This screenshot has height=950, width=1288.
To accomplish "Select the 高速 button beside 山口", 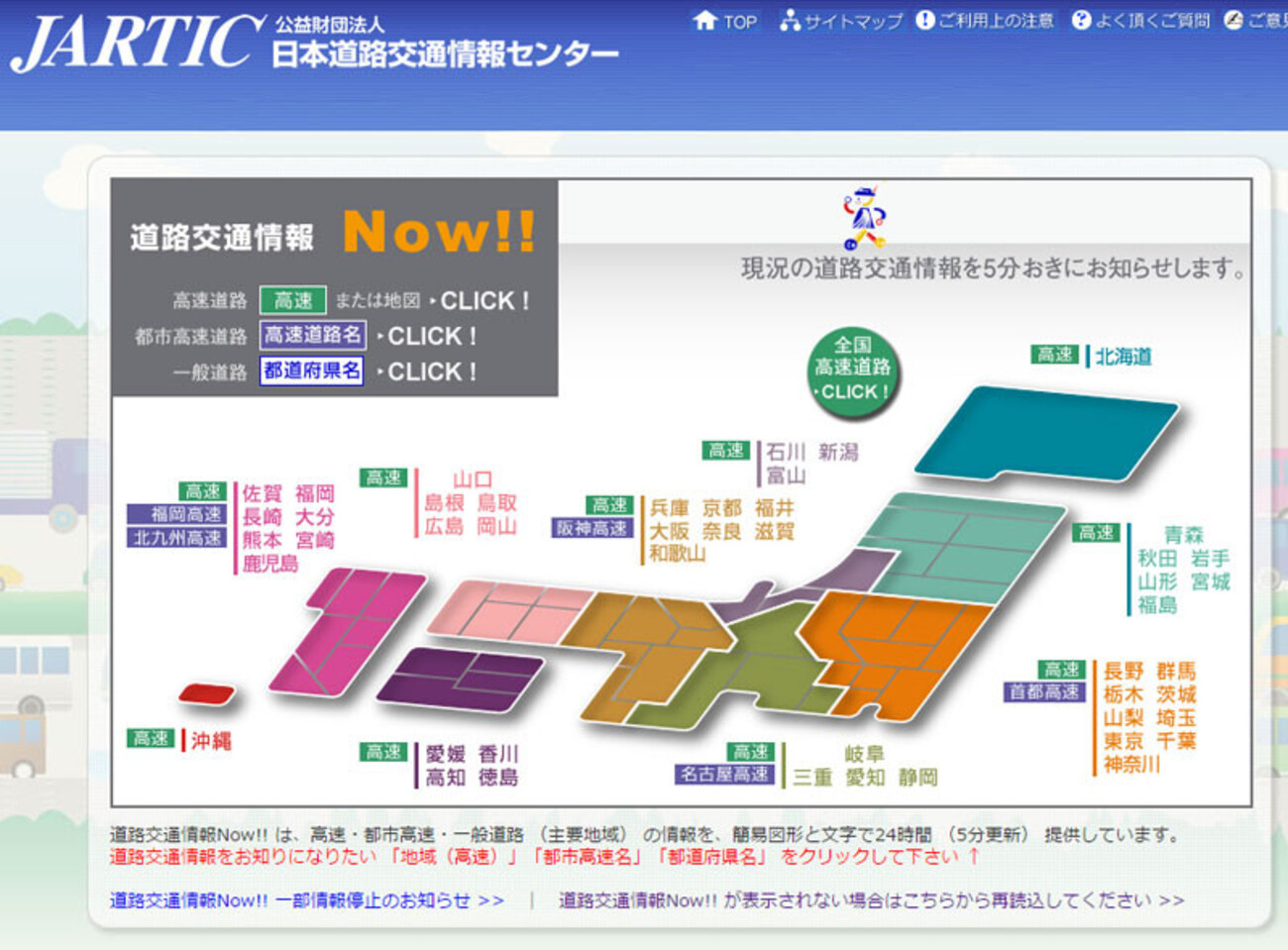I will click(x=383, y=477).
